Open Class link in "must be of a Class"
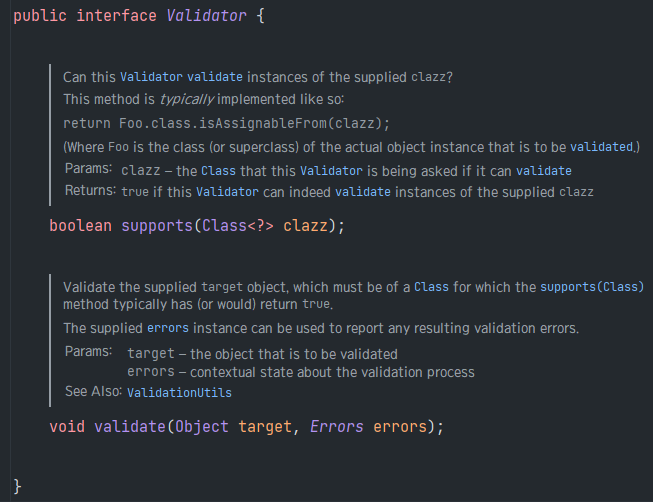Image resolution: width=653 pixels, height=502 pixels. coord(431,287)
